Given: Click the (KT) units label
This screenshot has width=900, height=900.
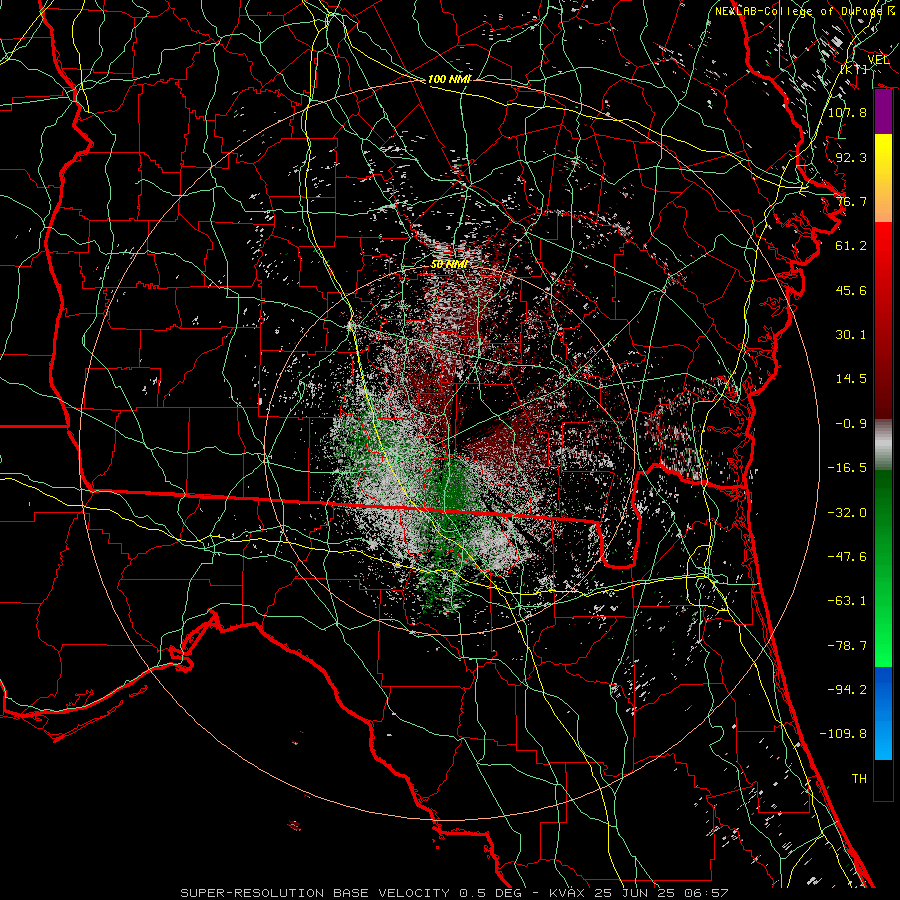Looking at the screenshot, I should tap(854, 69).
